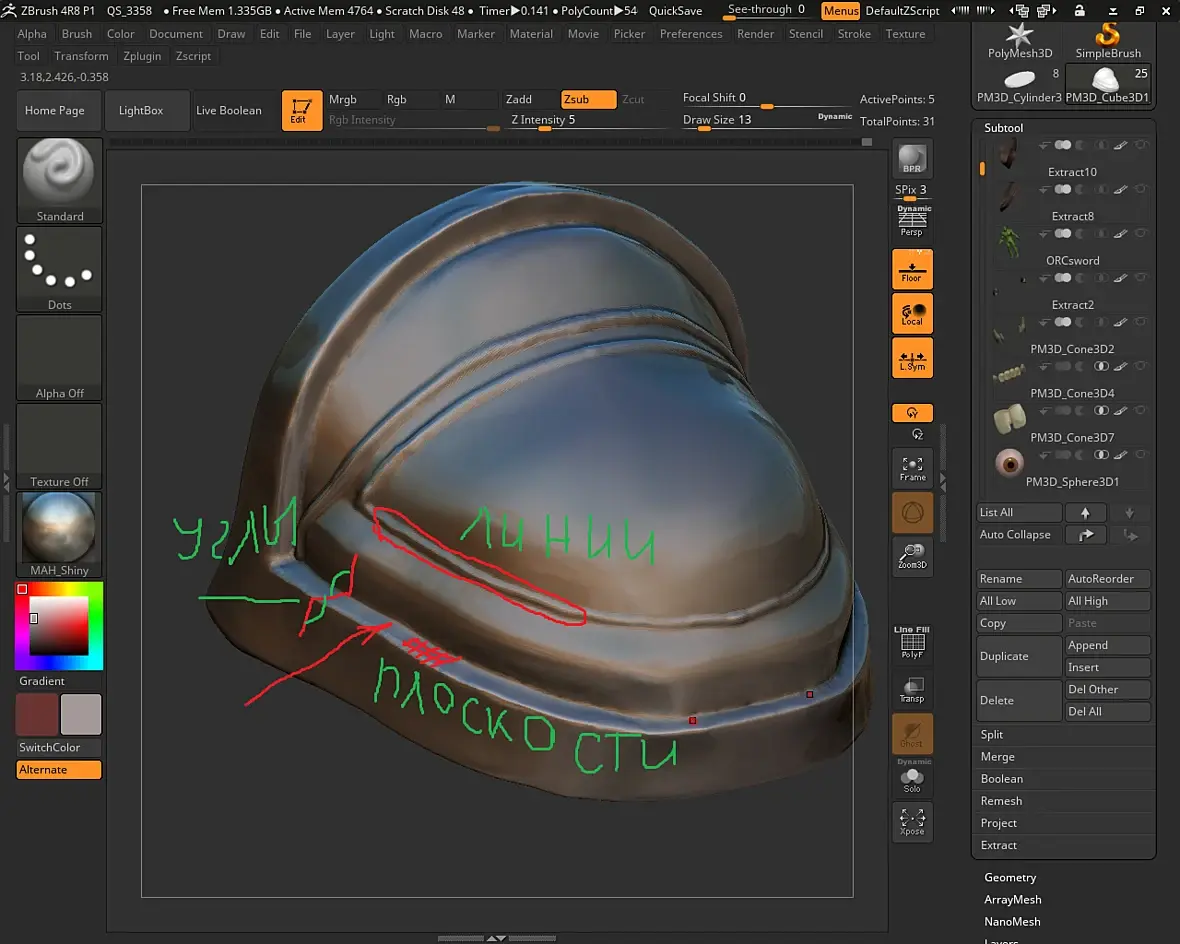This screenshot has width=1180, height=944.
Task: Toggle the Alternate color button
Action: pos(59,769)
